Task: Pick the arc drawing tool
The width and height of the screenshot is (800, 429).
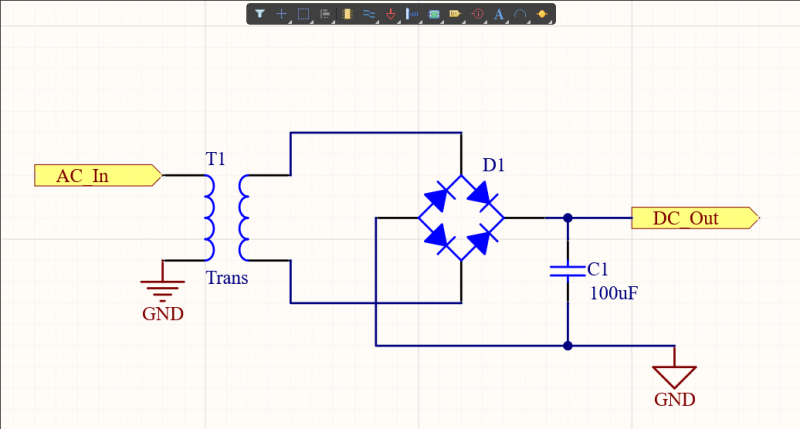Action: (x=520, y=14)
